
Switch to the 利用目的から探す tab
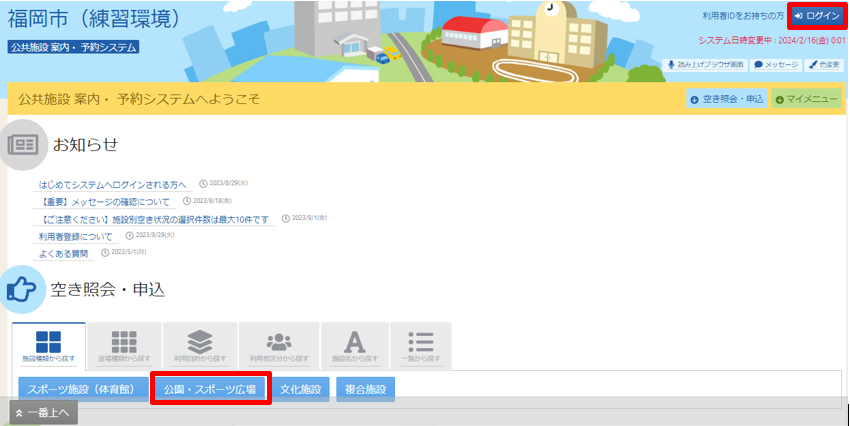(200, 346)
